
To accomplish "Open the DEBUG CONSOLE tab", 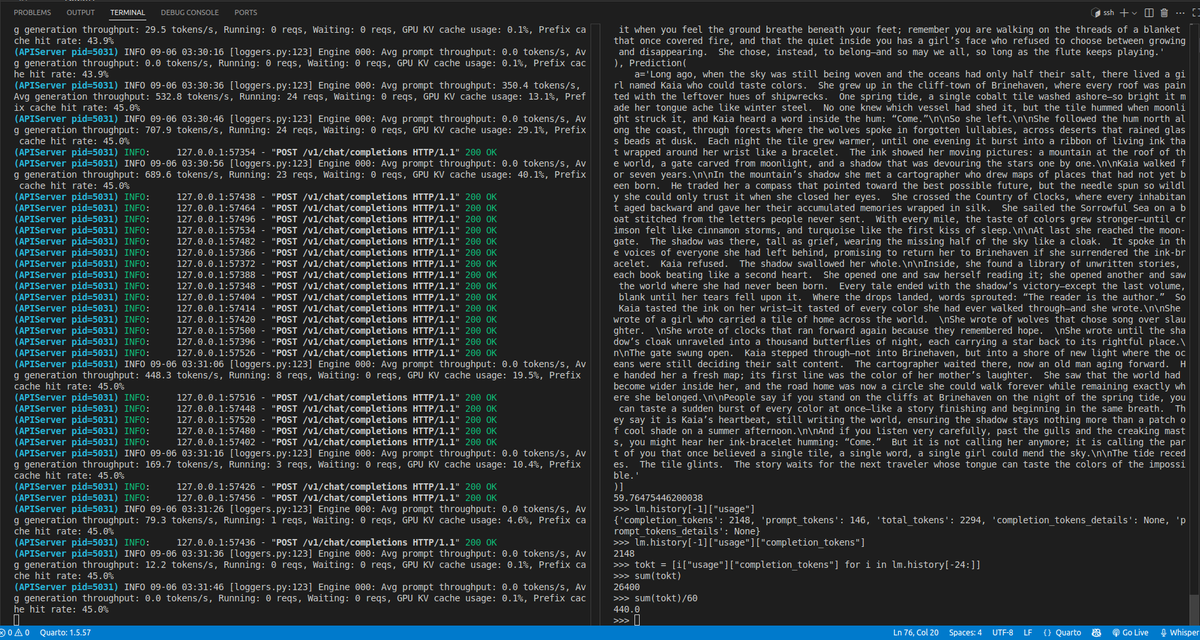I will [190, 12].
